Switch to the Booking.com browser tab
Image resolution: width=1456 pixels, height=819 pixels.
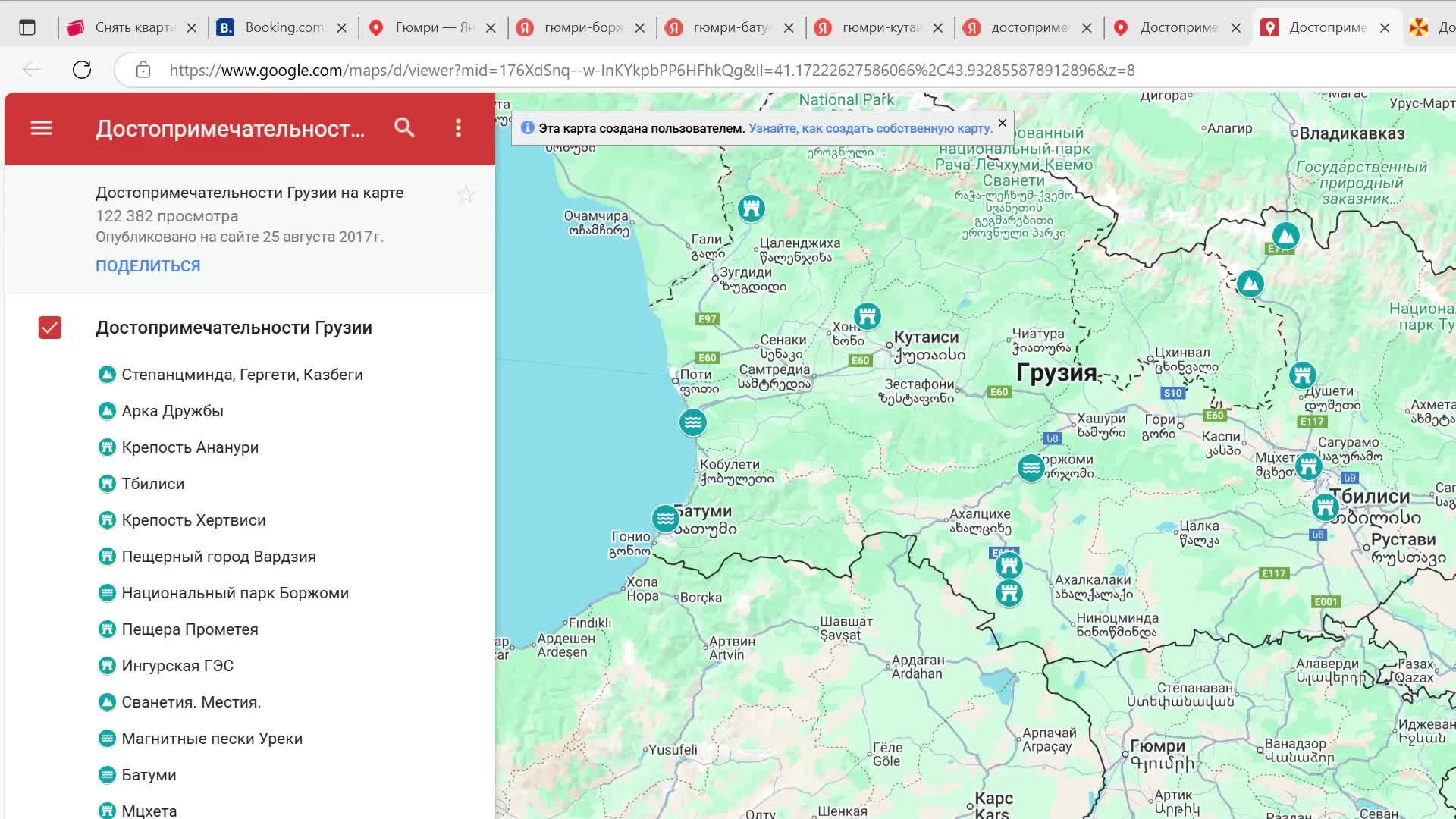click(282, 28)
